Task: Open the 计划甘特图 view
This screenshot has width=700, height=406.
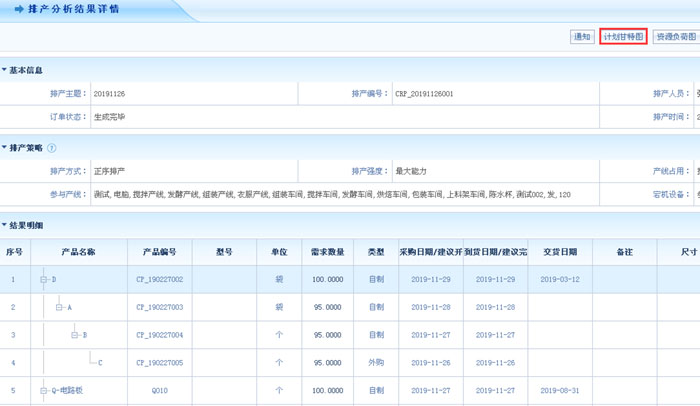Action: coord(624,37)
